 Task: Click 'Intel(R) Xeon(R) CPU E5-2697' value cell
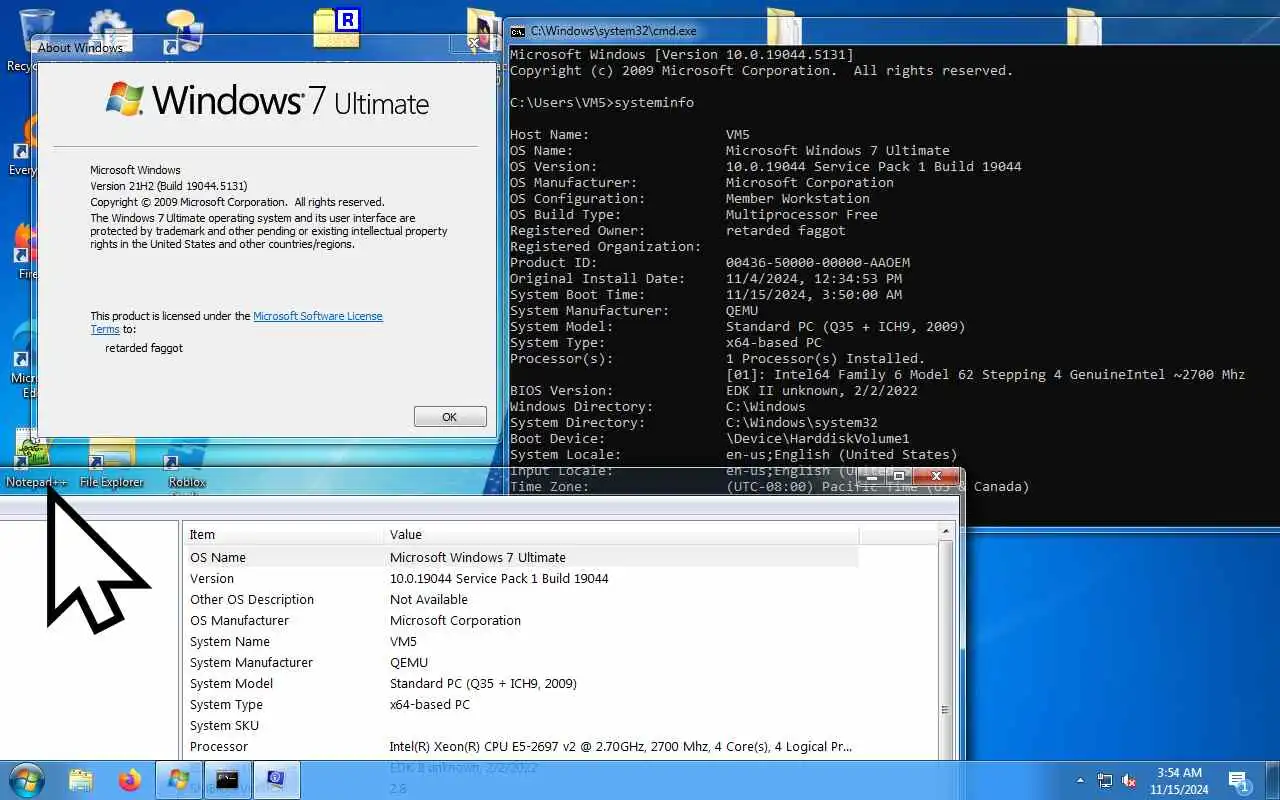[621, 746]
